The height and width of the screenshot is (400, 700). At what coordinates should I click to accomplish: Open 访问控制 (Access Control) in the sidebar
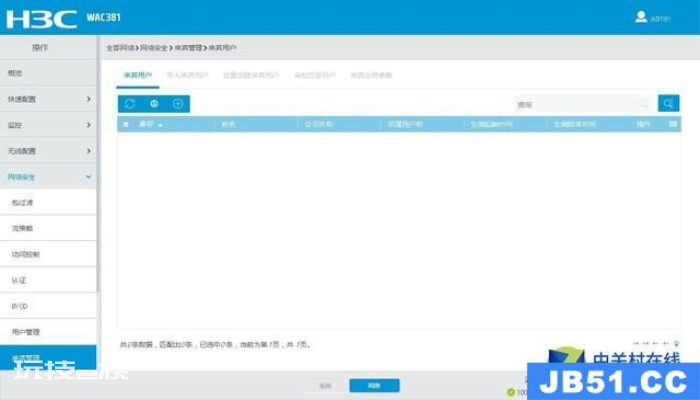(x=48, y=254)
